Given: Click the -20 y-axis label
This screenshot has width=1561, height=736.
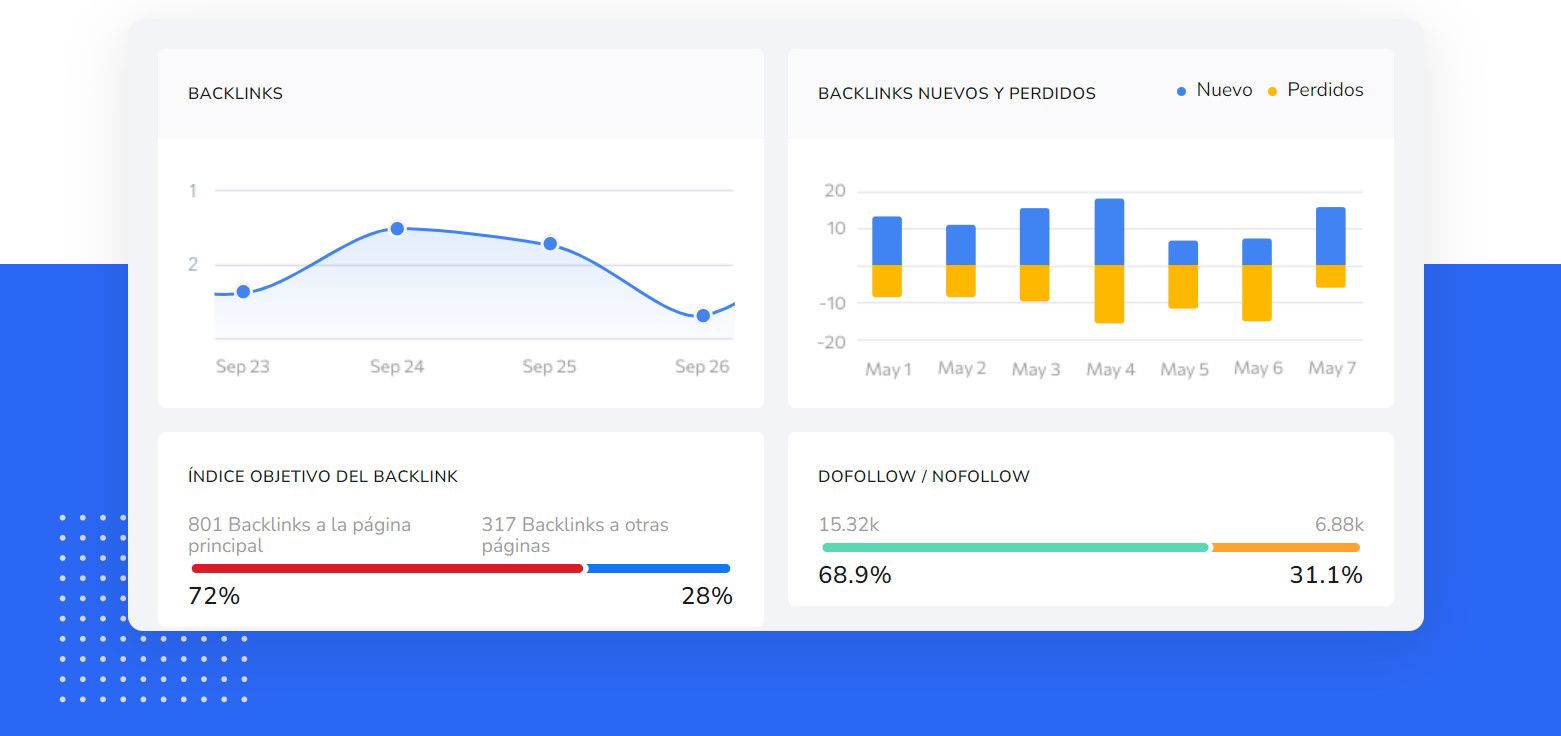Looking at the screenshot, I should [832, 342].
